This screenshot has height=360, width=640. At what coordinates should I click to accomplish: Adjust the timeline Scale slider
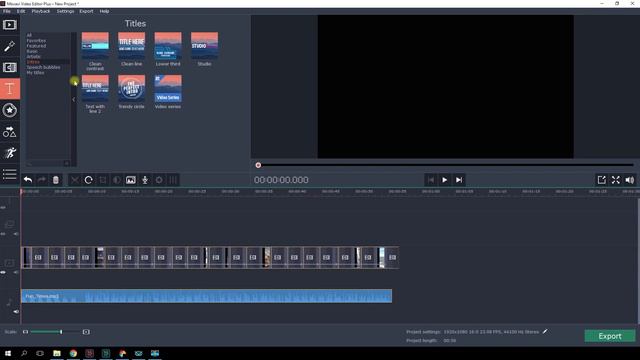click(61, 332)
